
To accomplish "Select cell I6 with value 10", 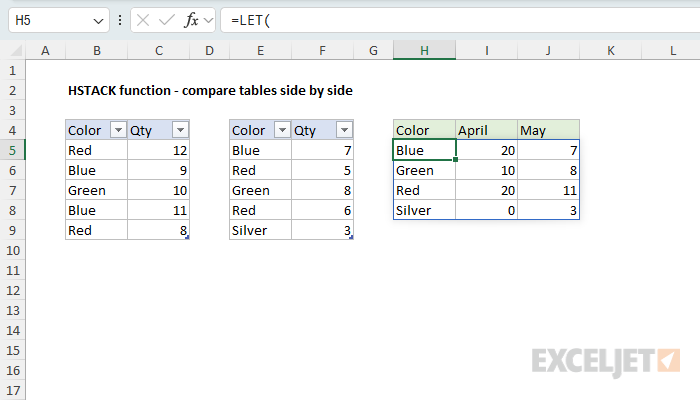I will (486, 170).
